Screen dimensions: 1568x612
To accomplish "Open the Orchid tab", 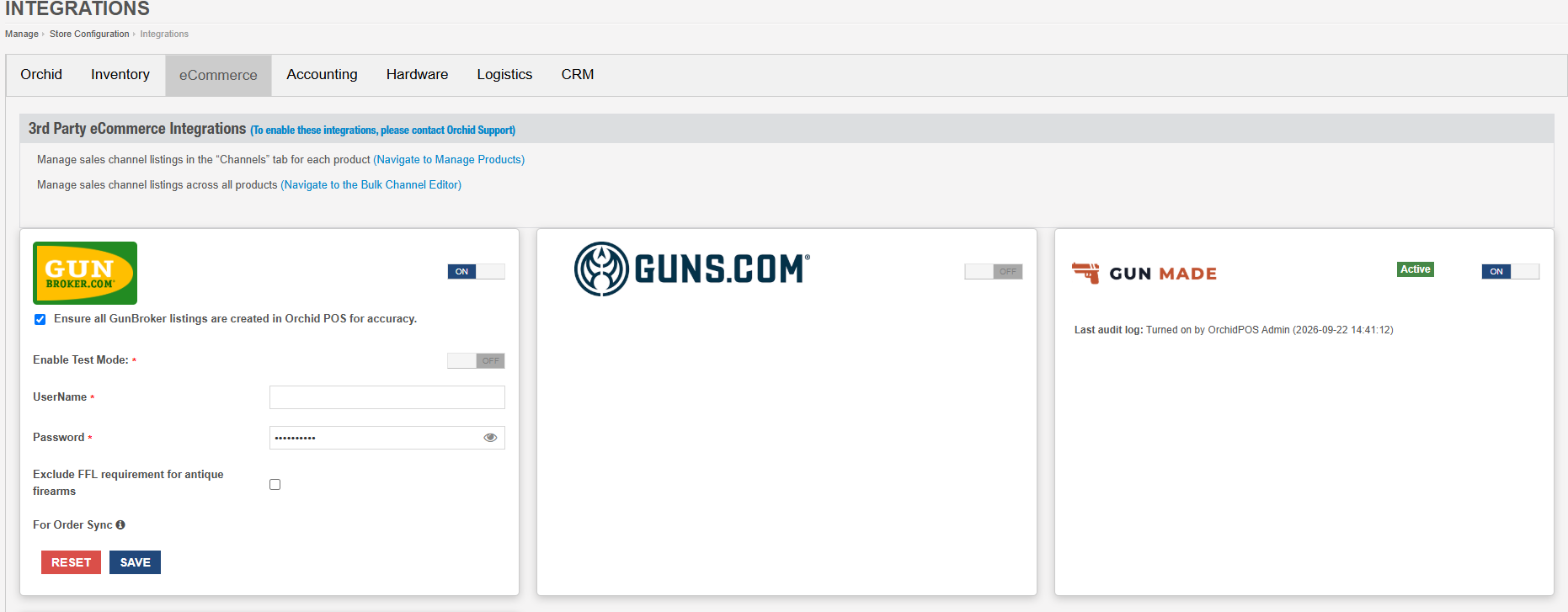I will (41, 75).
